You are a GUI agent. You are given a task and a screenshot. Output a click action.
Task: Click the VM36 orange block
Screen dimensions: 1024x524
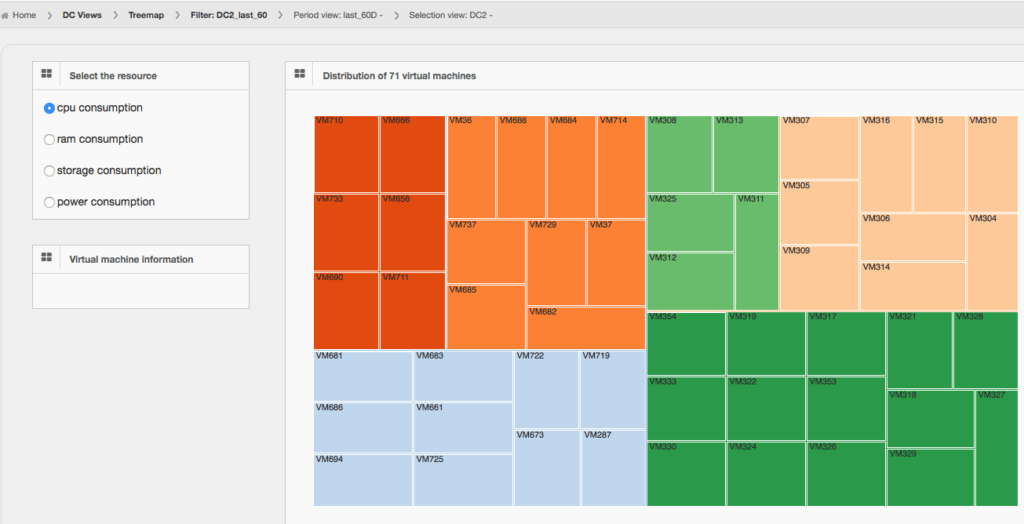[472, 167]
